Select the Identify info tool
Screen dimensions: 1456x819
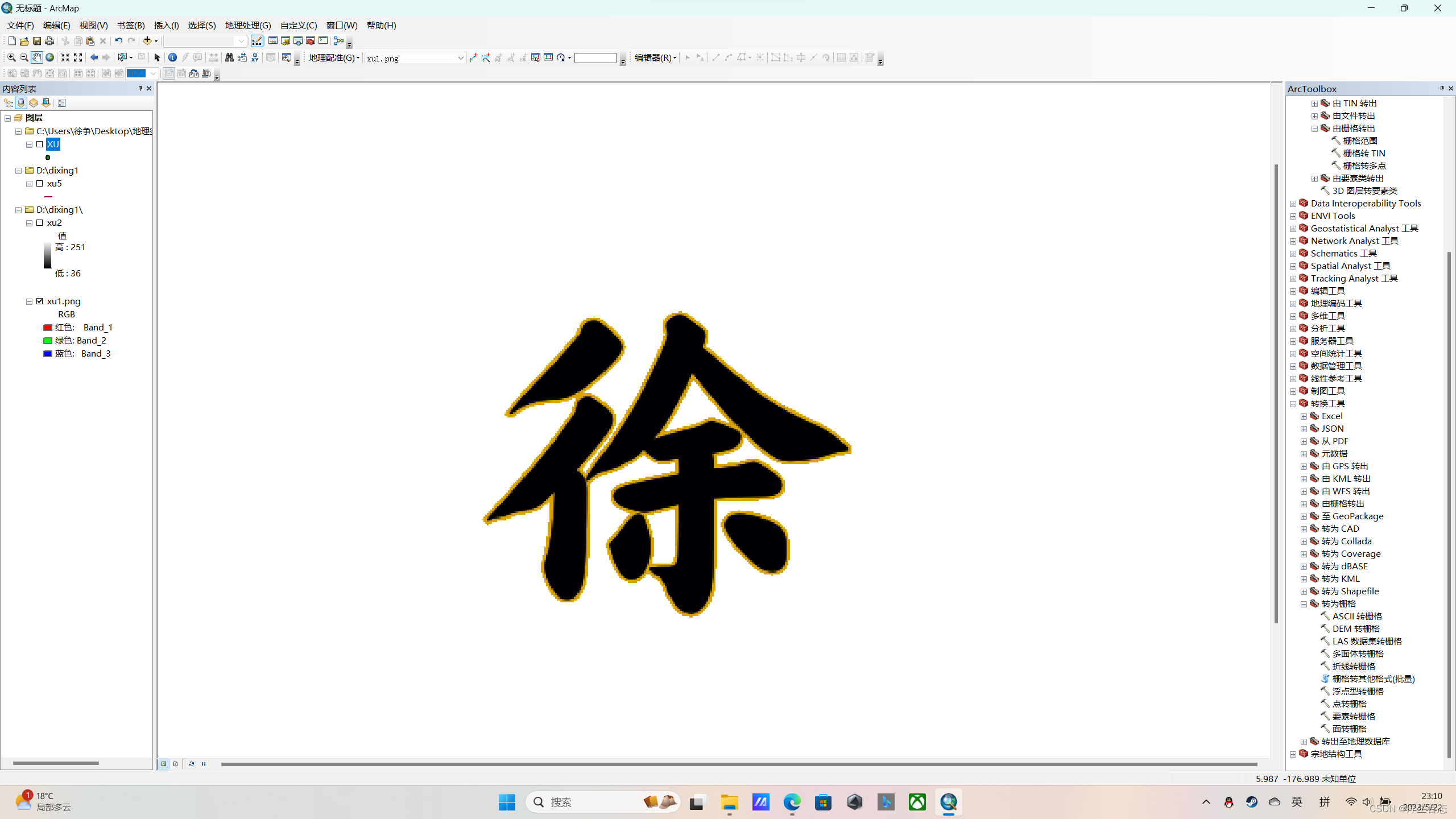(x=172, y=57)
